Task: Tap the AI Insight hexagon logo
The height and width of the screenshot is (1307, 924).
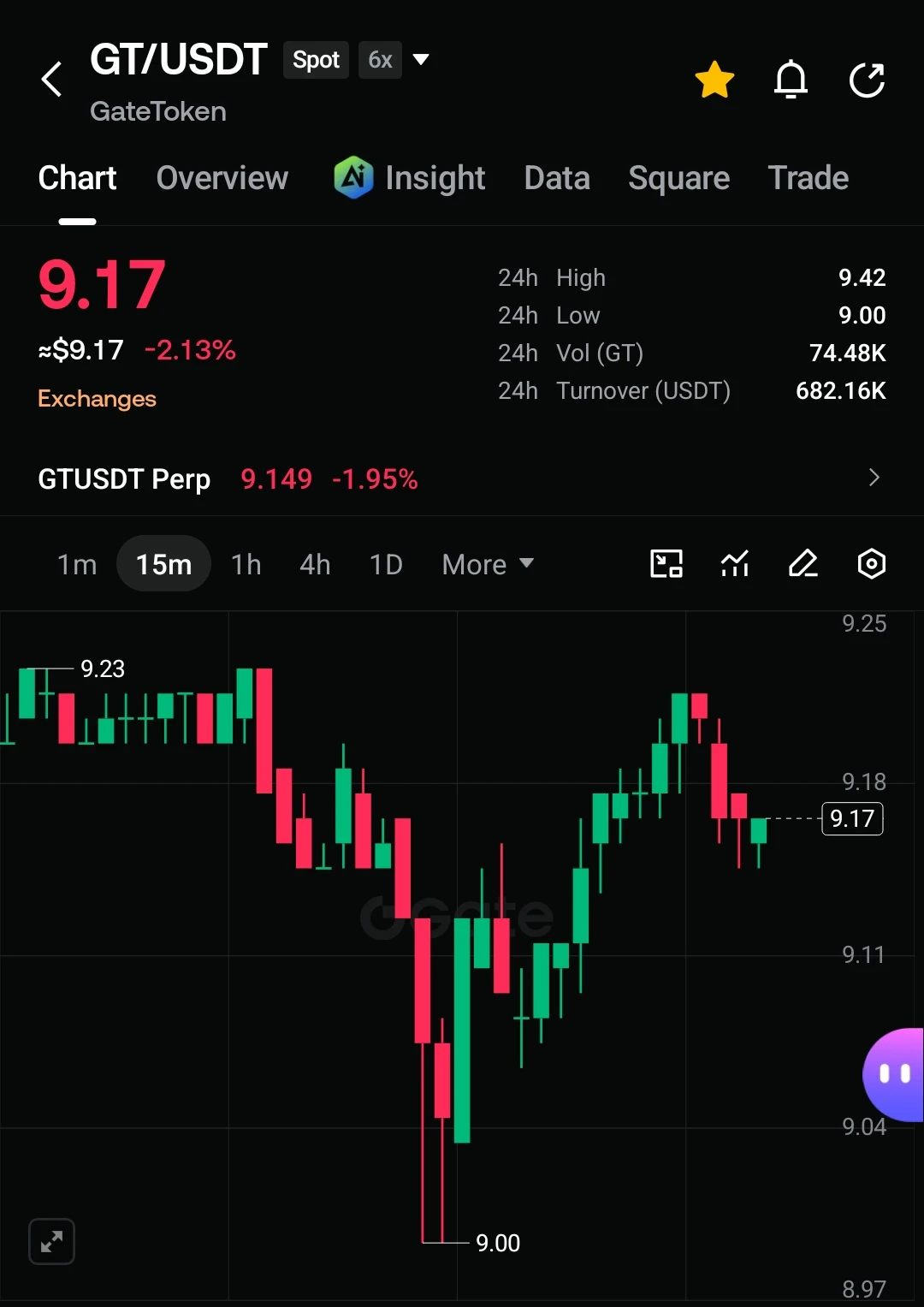Action: (353, 177)
